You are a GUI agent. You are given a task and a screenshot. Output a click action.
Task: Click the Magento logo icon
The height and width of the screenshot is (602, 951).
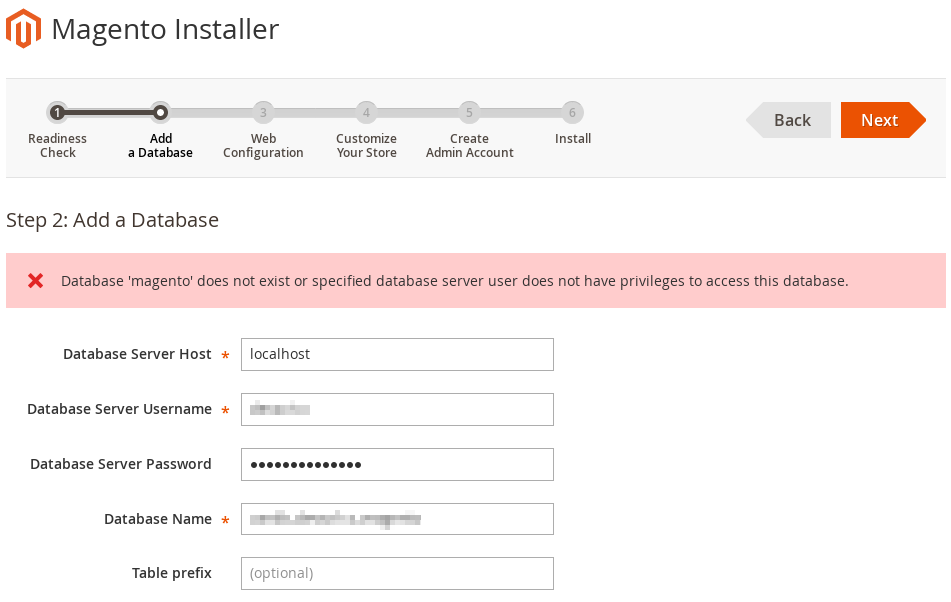coord(23,28)
